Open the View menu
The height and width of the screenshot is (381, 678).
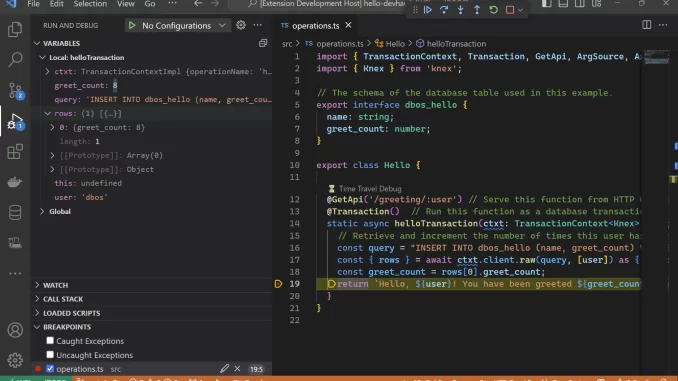coord(125,4)
